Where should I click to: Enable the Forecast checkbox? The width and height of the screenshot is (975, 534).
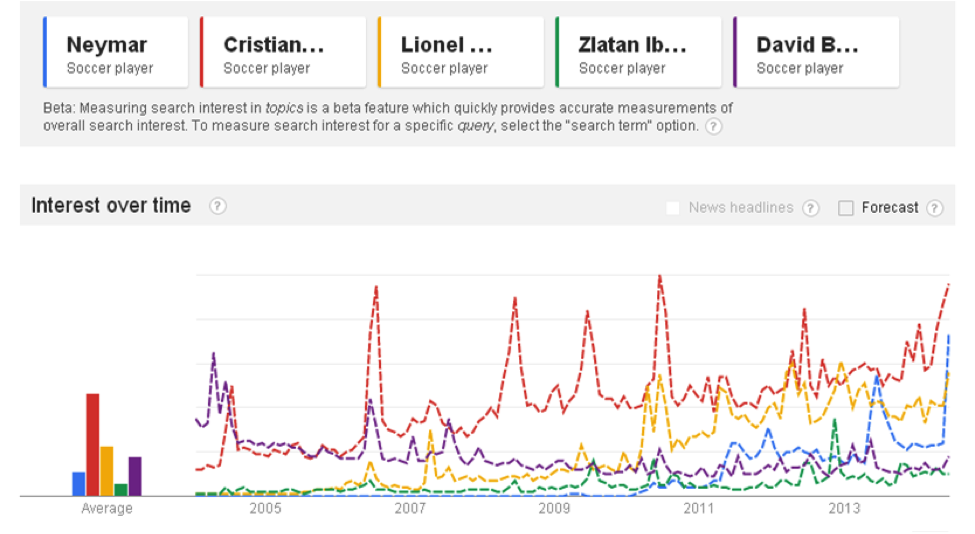[846, 208]
